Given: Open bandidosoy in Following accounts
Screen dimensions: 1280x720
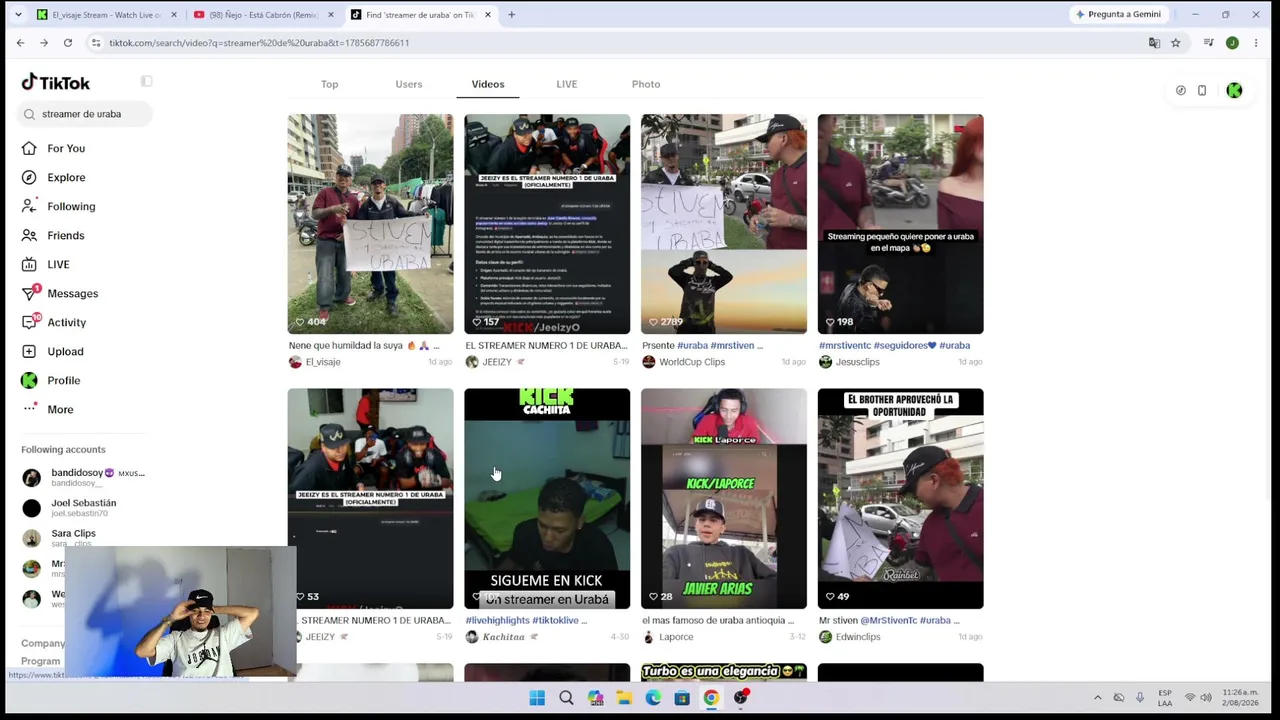Looking at the screenshot, I should (84, 477).
